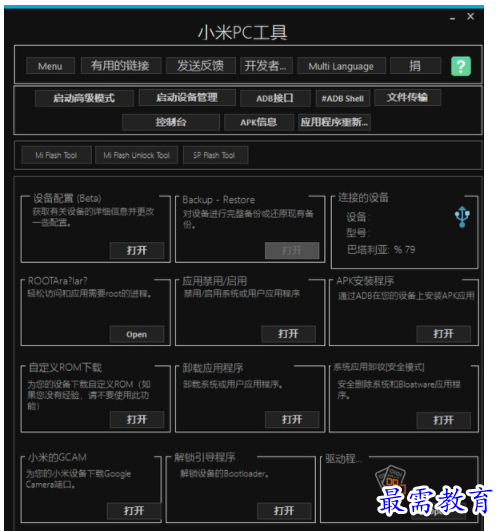Open the 控制台 console button
The width and height of the screenshot is (501, 532).
[171, 122]
